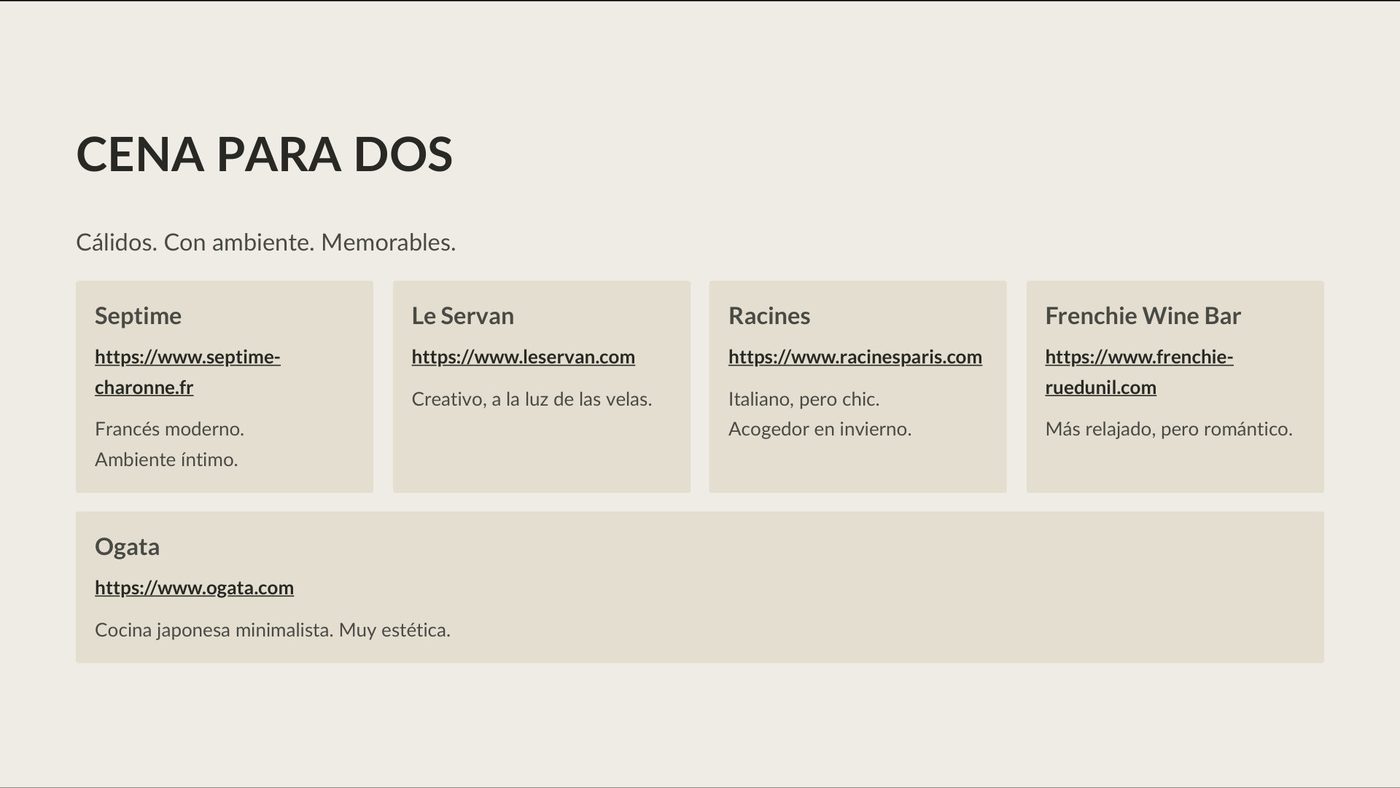Viewport: 1400px width, 788px height.
Task: Open the ogata.com link
Action: coord(194,588)
